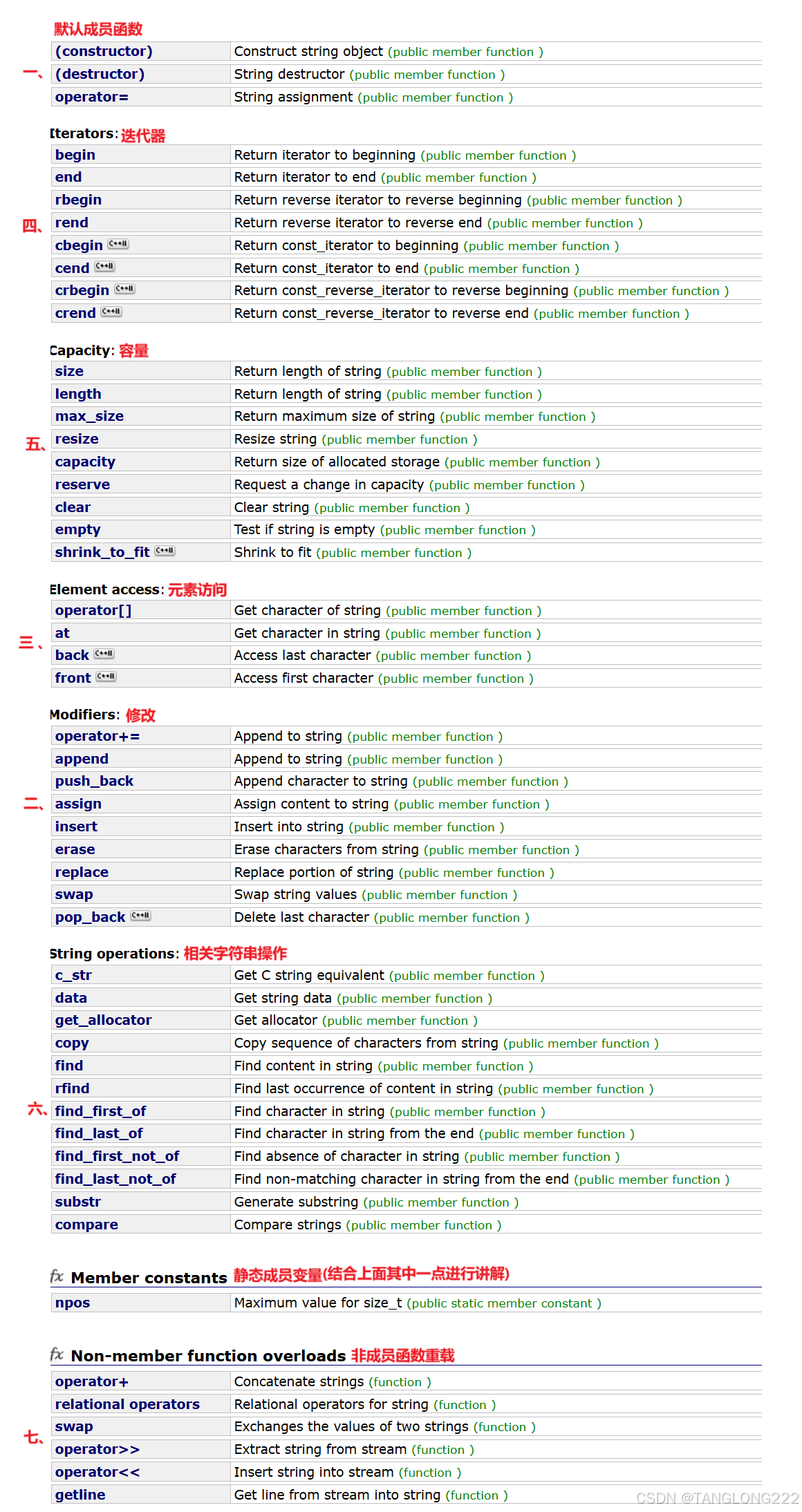Open the operator+ non-member link
This screenshot has height=1512, width=802.
92,1381
